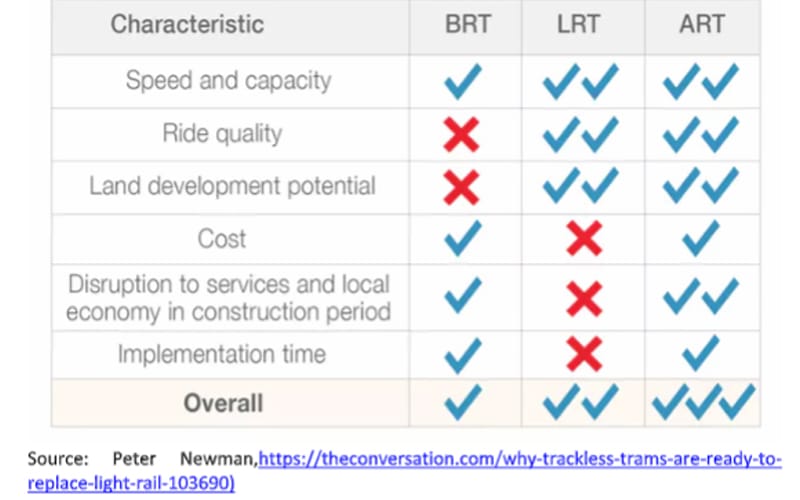Click the BRT Ride quality red cross
Viewport: 800px width, 500px height.
tap(461, 134)
